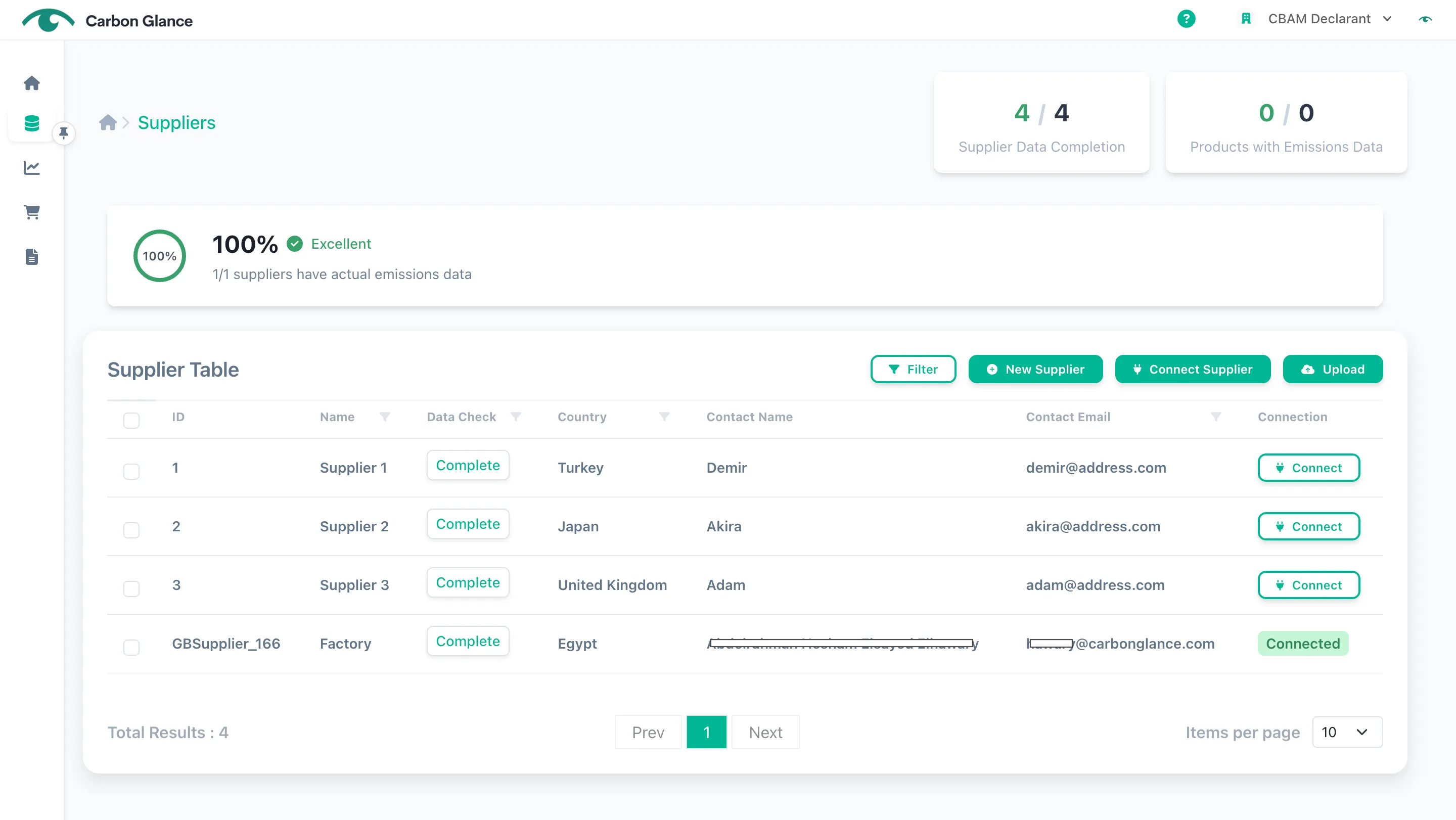This screenshot has height=820, width=1456.
Task: Click the Carbon Glance logo
Action: coord(107,20)
